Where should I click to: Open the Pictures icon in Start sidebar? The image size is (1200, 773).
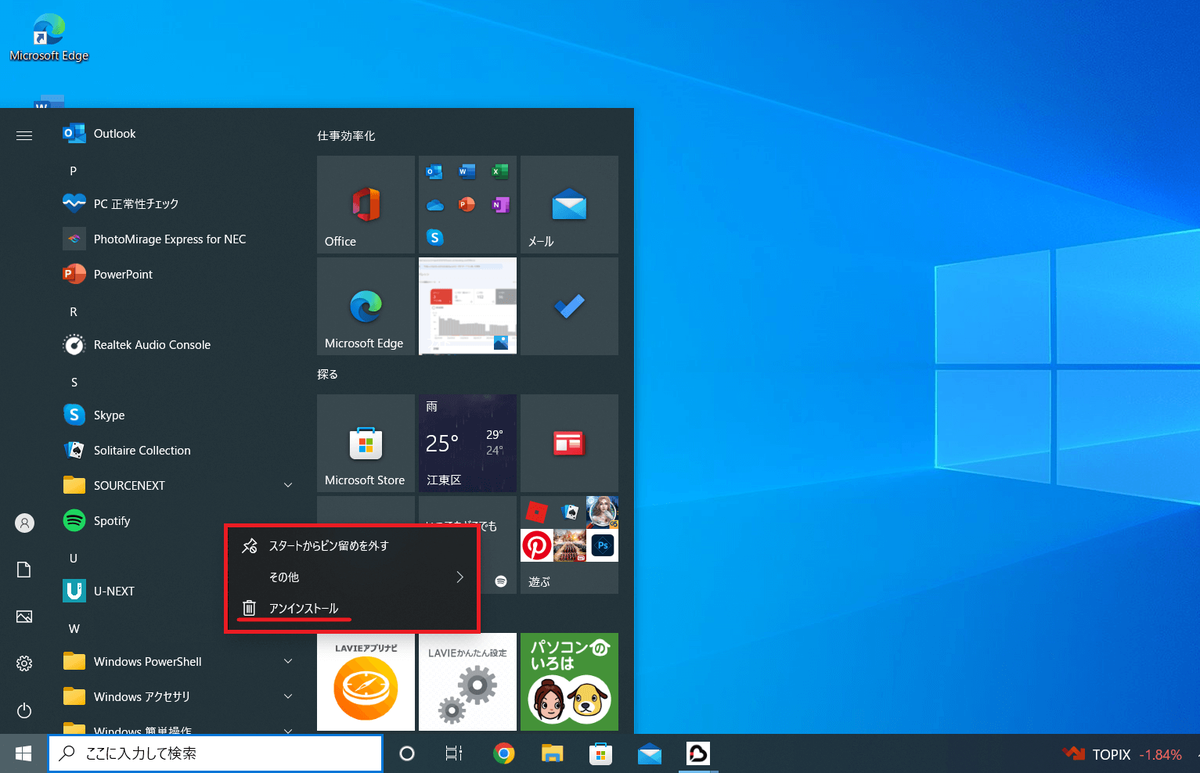25,617
